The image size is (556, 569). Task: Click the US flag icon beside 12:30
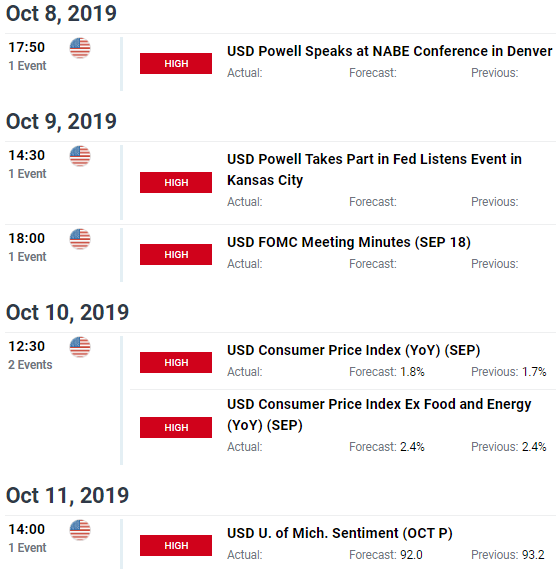click(x=80, y=347)
